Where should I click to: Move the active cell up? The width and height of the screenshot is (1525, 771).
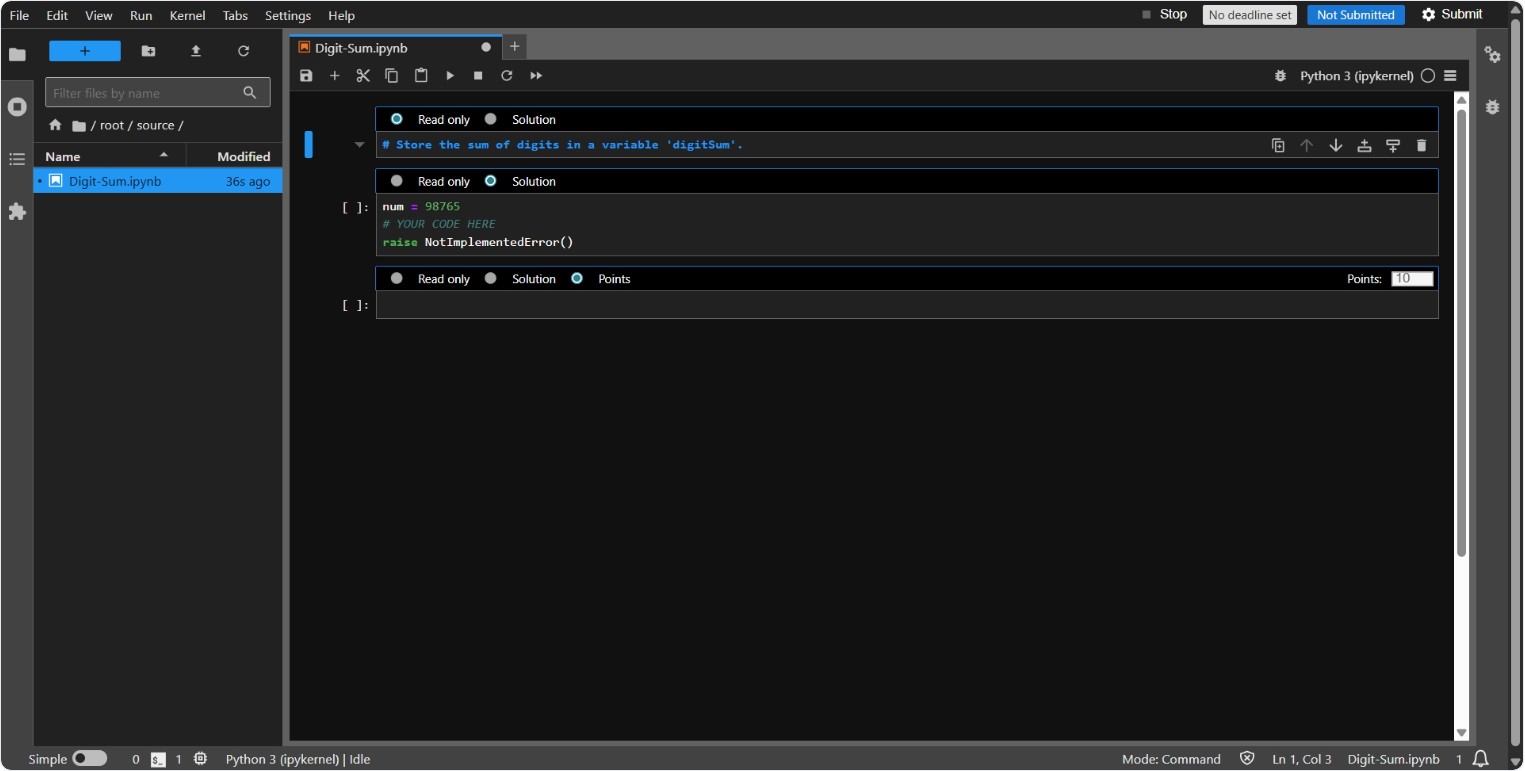pyautogui.click(x=1306, y=146)
